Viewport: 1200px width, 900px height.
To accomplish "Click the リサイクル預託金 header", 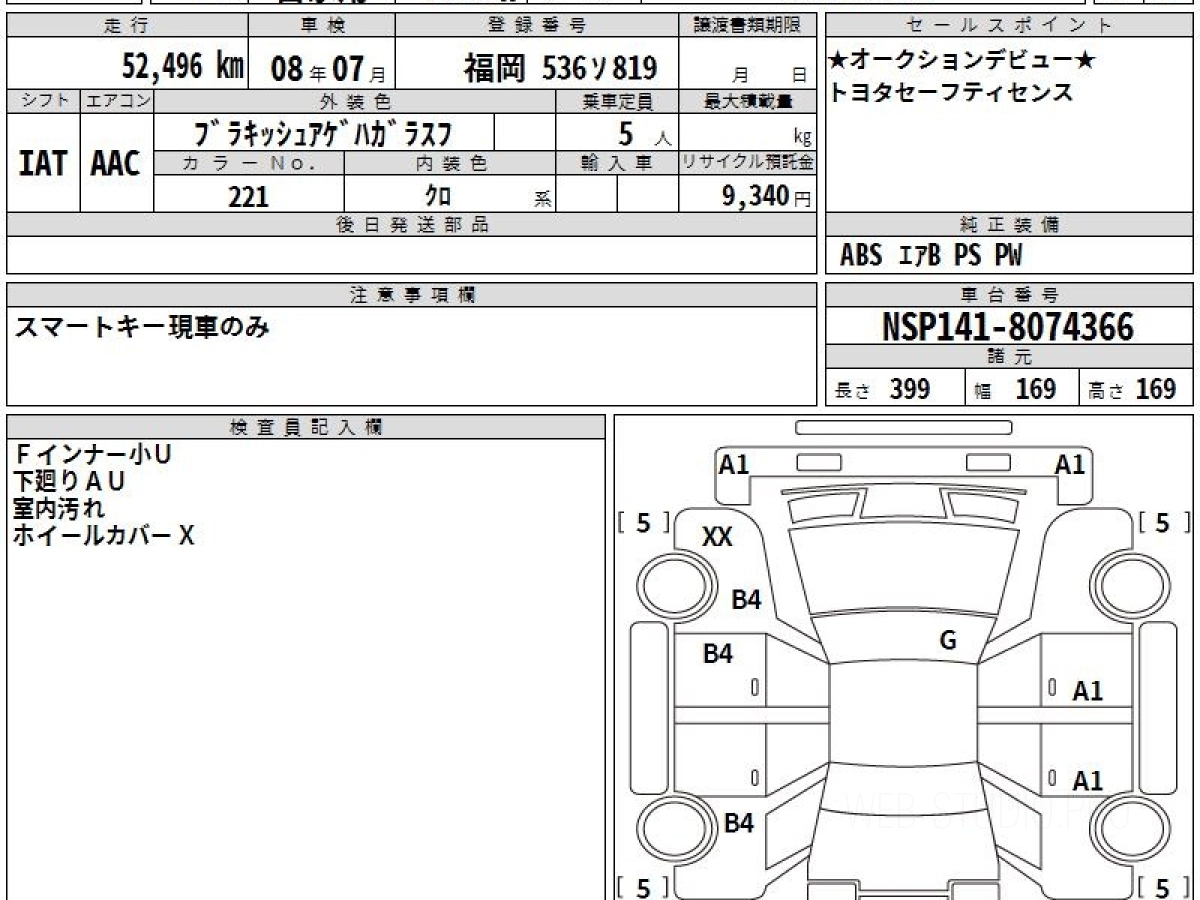I will pyautogui.click(x=748, y=163).
